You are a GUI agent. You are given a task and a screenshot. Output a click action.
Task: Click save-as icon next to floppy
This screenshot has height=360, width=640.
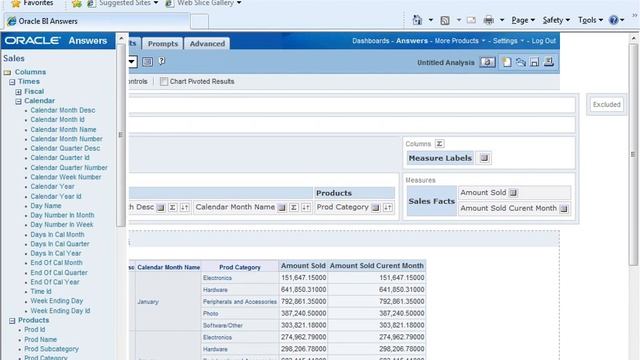click(549, 62)
